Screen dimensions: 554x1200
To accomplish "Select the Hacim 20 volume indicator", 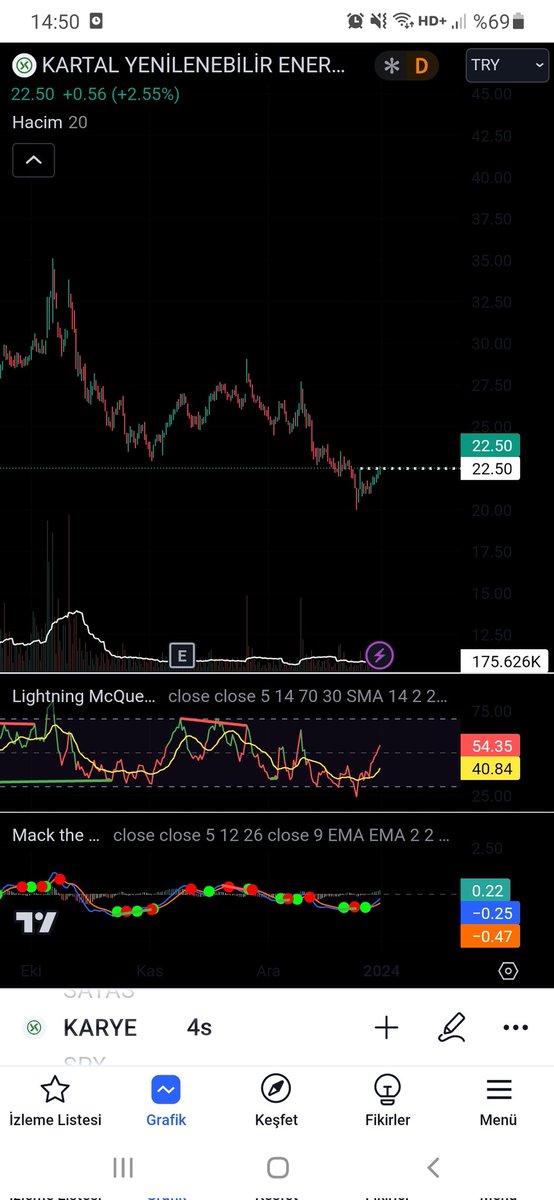I will (x=49, y=122).
